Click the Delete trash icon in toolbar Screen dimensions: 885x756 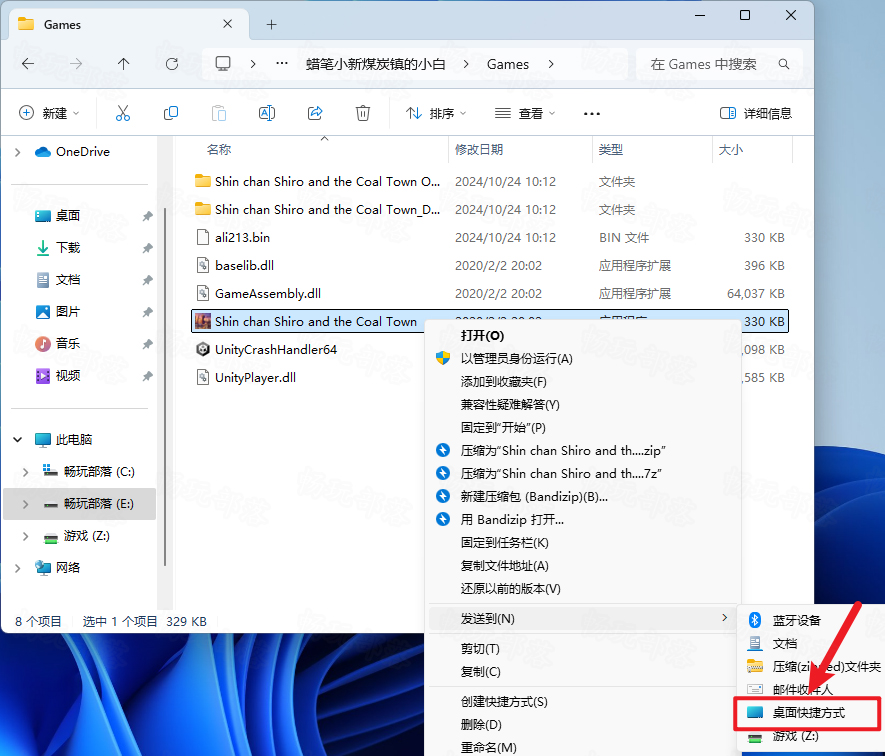pyautogui.click(x=362, y=113)
